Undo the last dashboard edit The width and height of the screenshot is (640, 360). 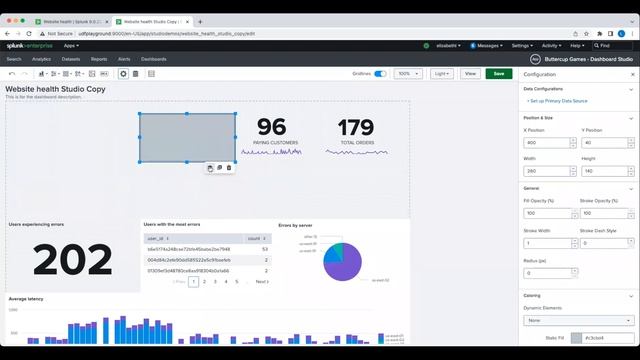tap(12, 74)
